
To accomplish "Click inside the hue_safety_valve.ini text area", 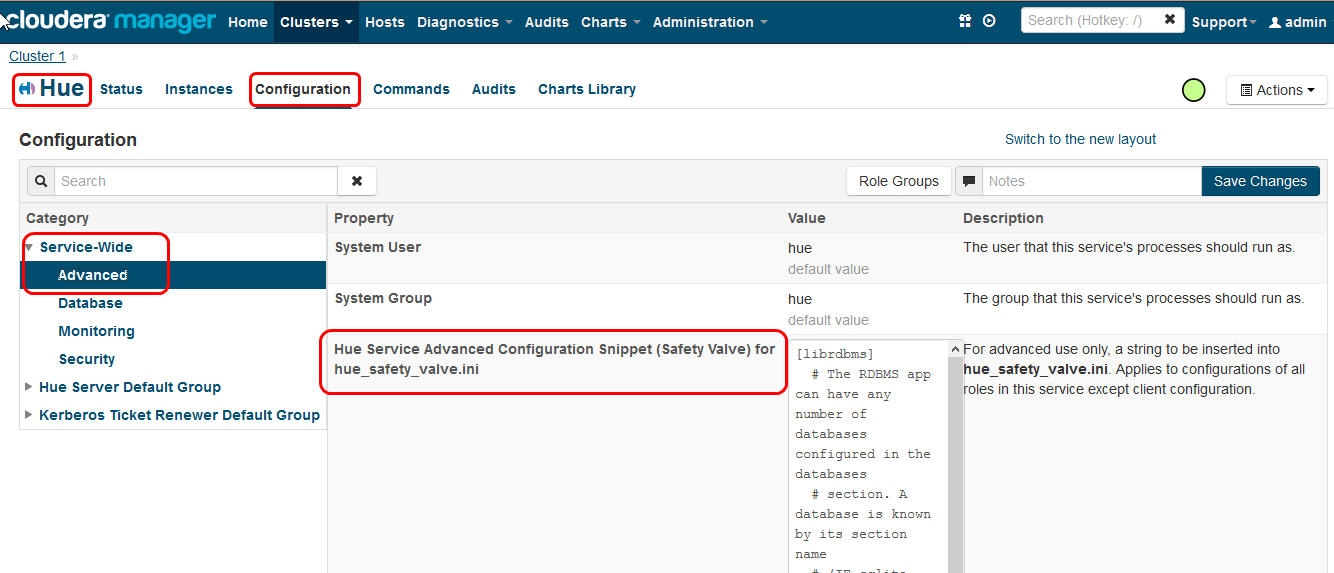I will [x=868, y=456].
